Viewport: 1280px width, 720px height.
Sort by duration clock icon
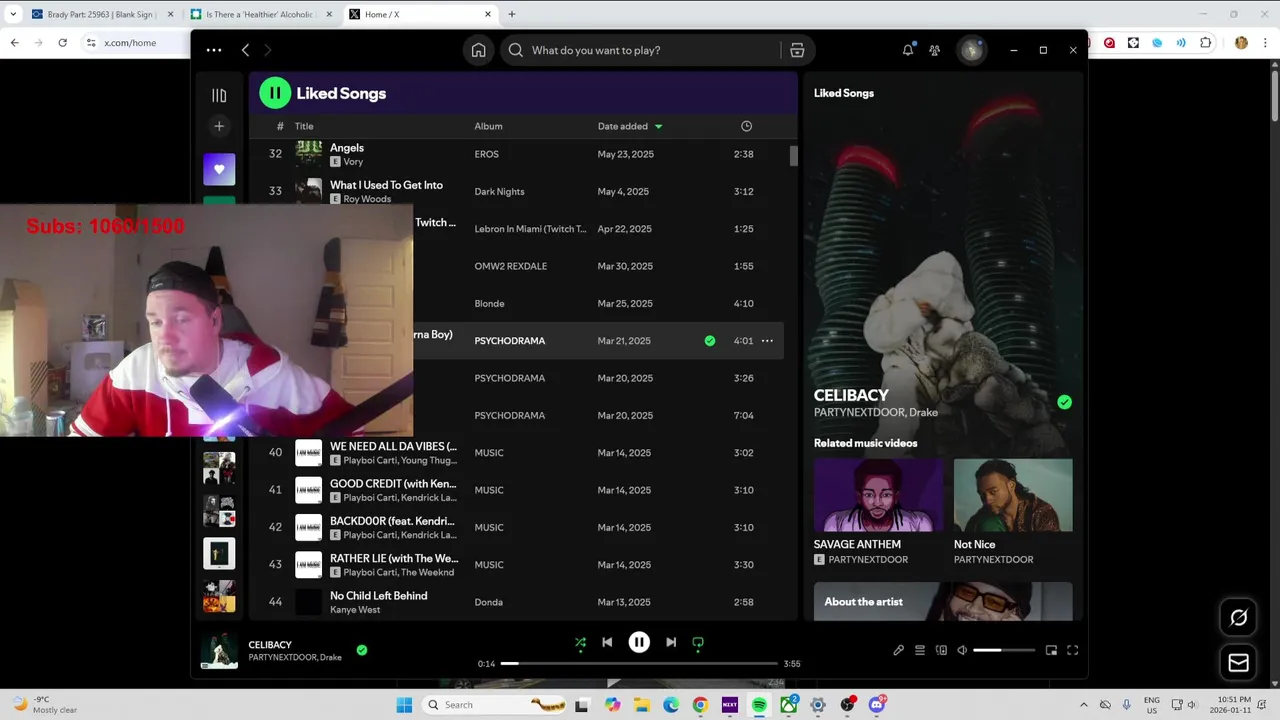click(746, 126)
